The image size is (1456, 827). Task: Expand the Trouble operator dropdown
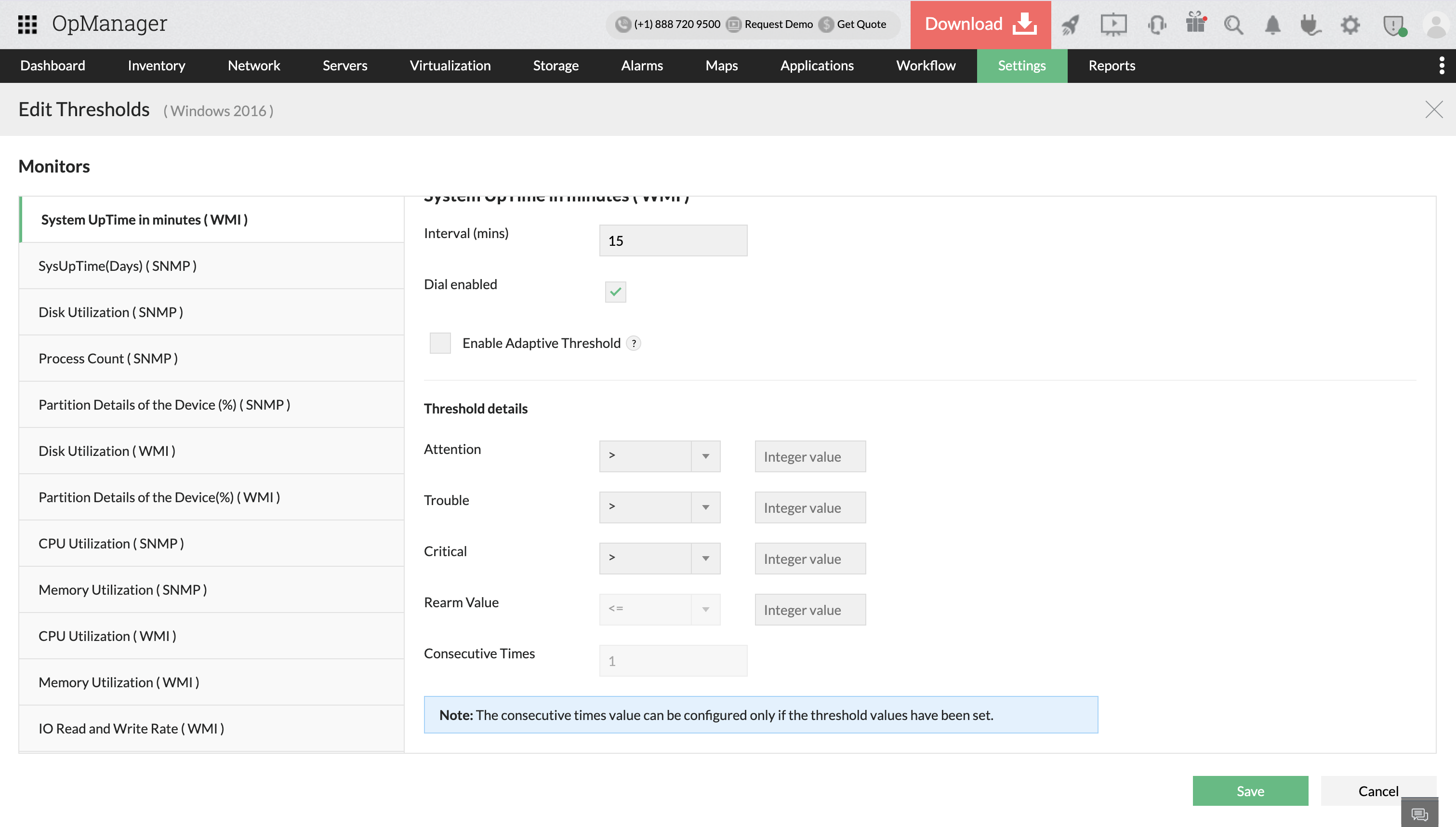pyautogui.click(x=660, y=507)
